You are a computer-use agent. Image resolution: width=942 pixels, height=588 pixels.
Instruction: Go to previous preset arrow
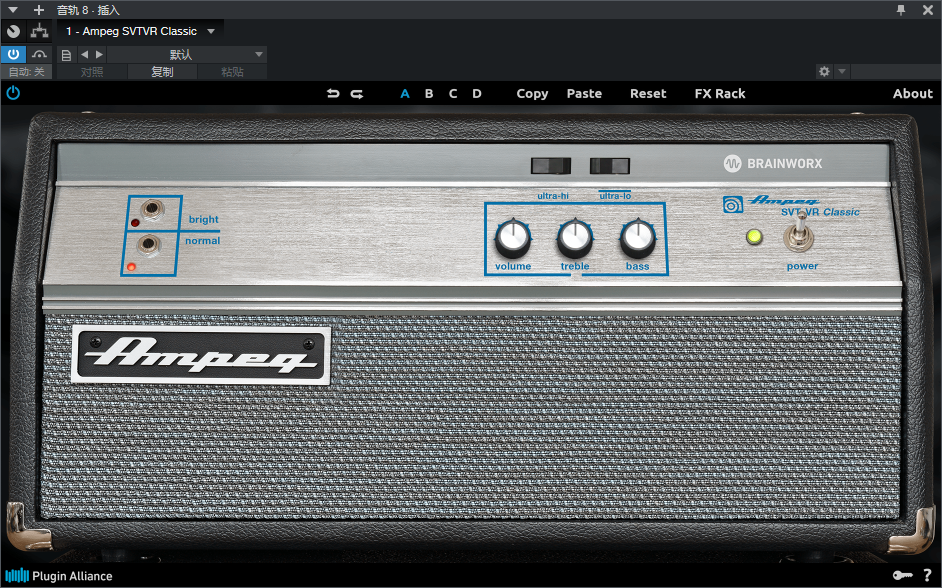[x=84, y=54]
